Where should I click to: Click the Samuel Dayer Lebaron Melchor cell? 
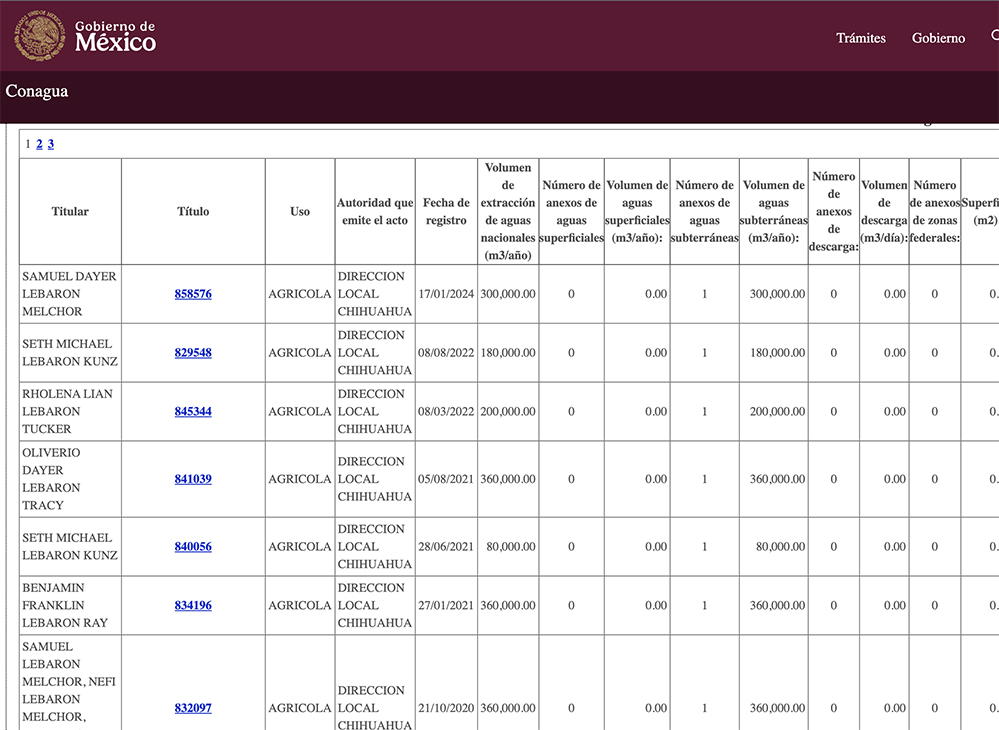tap(69, 294)
